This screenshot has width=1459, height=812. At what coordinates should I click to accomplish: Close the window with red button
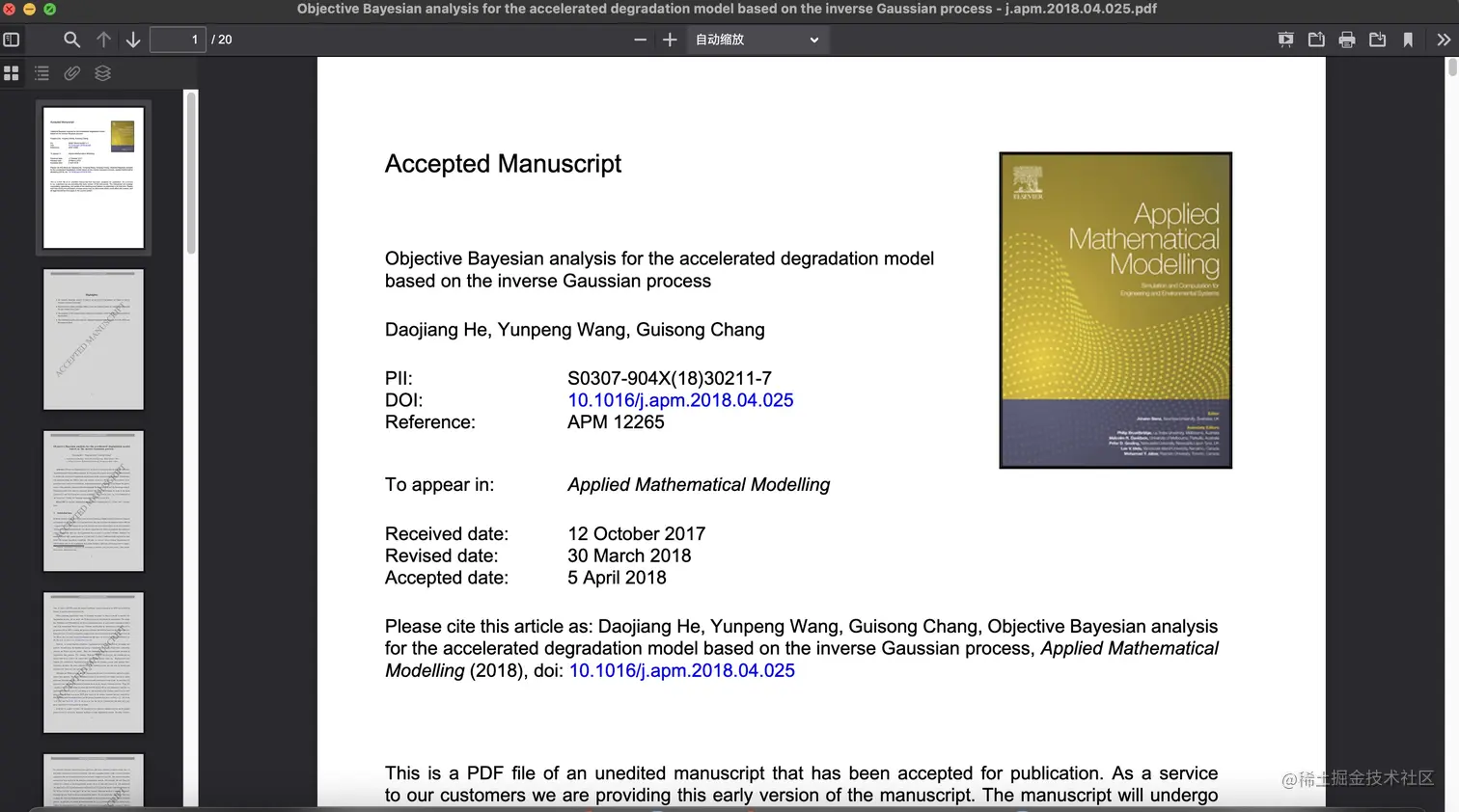tap(9, 9)
